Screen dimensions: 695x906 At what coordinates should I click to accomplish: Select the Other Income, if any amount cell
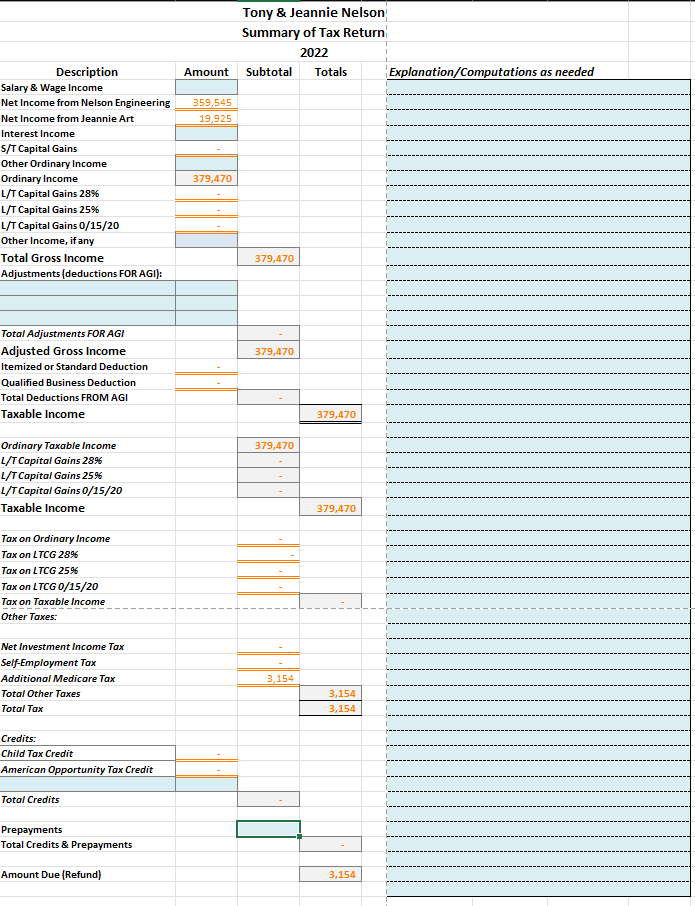point(206,240)
